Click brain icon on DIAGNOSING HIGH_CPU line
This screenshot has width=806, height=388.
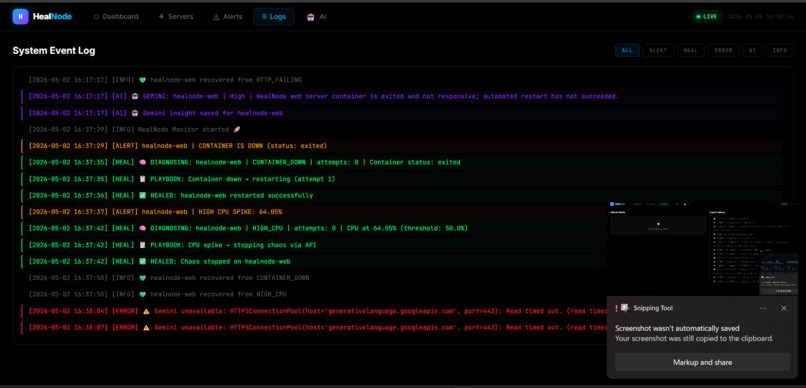pyautogui.click(x=142, y=228)
